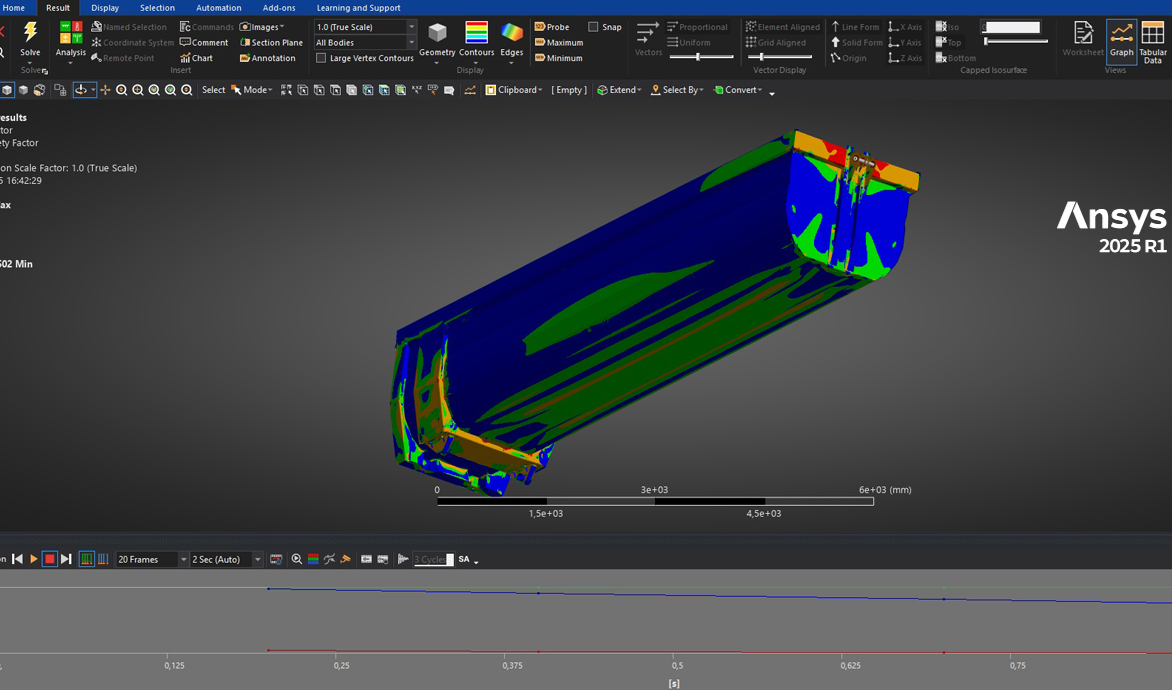Image resolution: width=1172 pixels, height=690 pixels.
Task: Stop the animation with the red square
Action: tap(49, 559)
